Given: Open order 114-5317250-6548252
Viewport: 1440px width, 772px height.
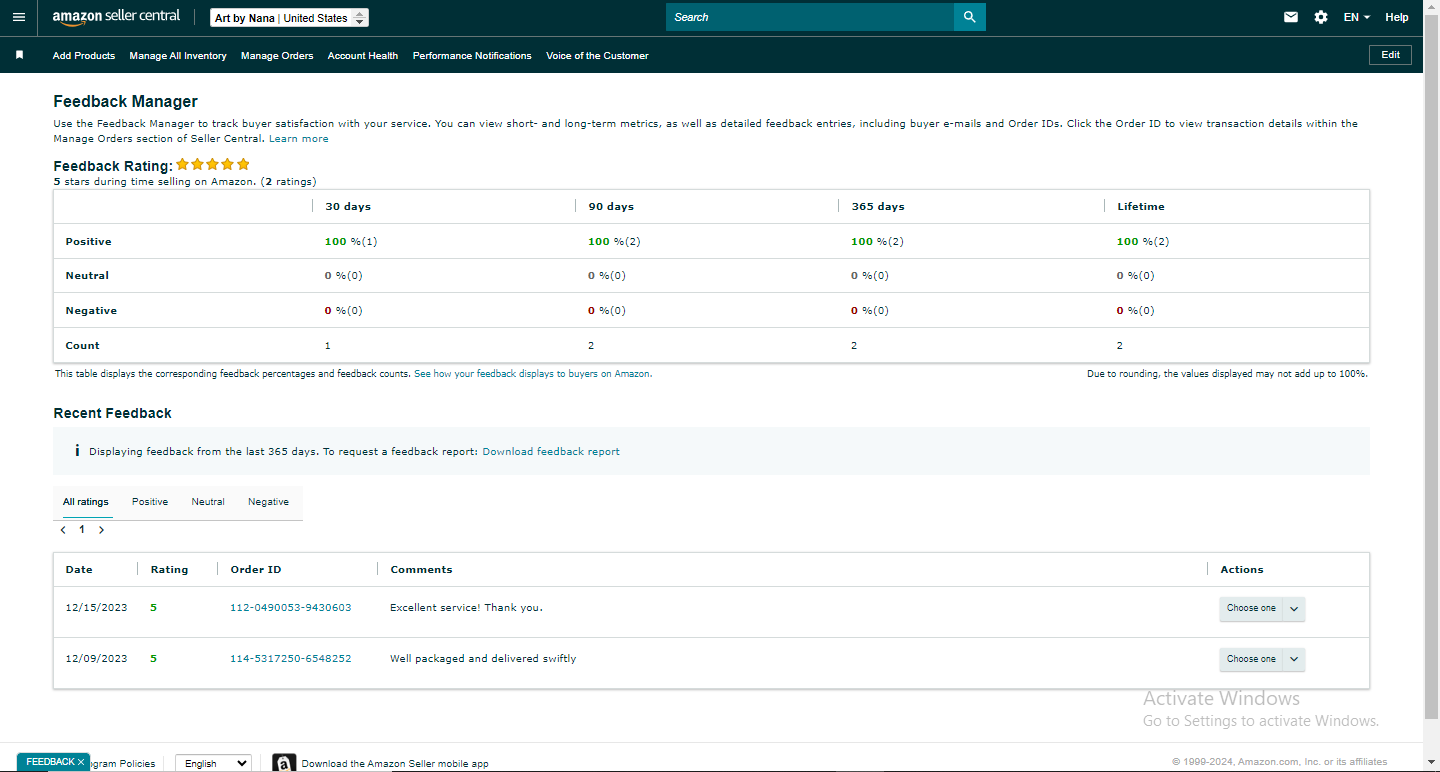Looking at the screenshot, I should click(x=291, y=659).
